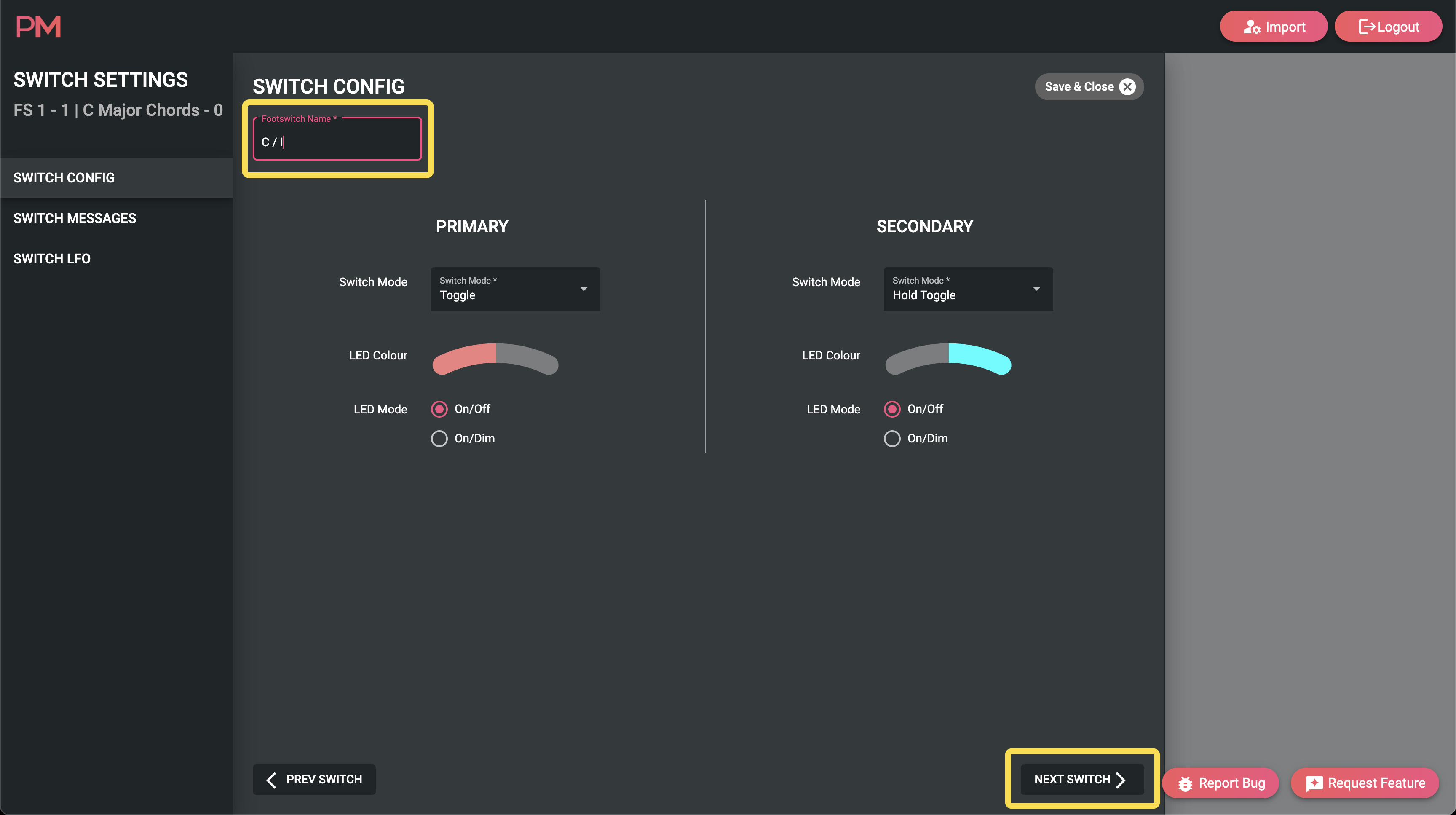Viewport: 1456px width, 815px height.
Task: Go to Prev Switch
Action: tap(314, 780)
